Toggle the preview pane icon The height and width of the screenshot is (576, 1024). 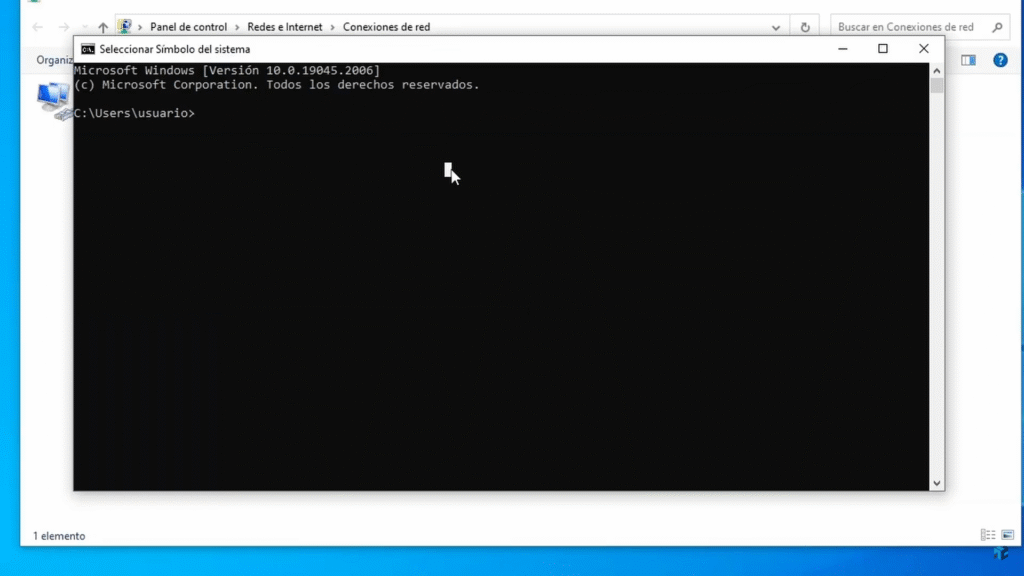968,60
